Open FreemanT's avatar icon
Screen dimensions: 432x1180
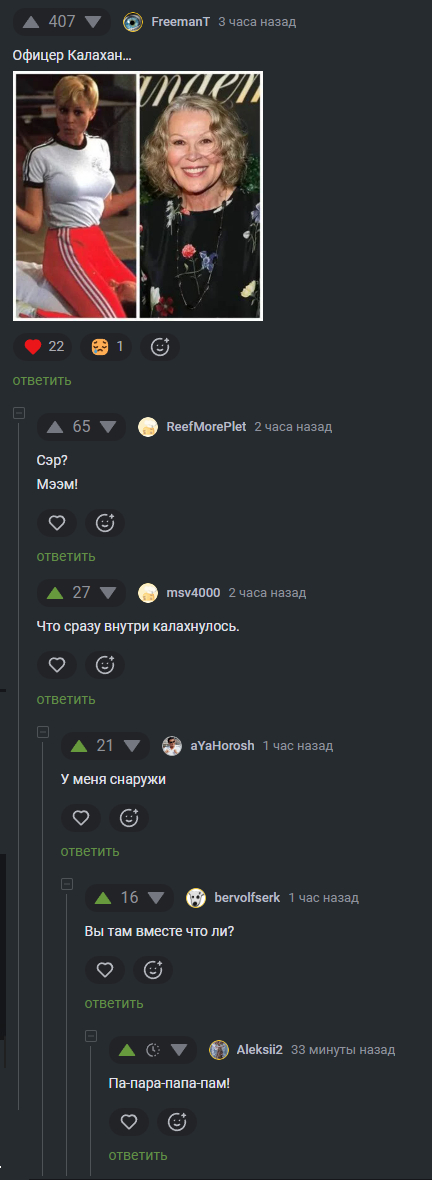133,22
